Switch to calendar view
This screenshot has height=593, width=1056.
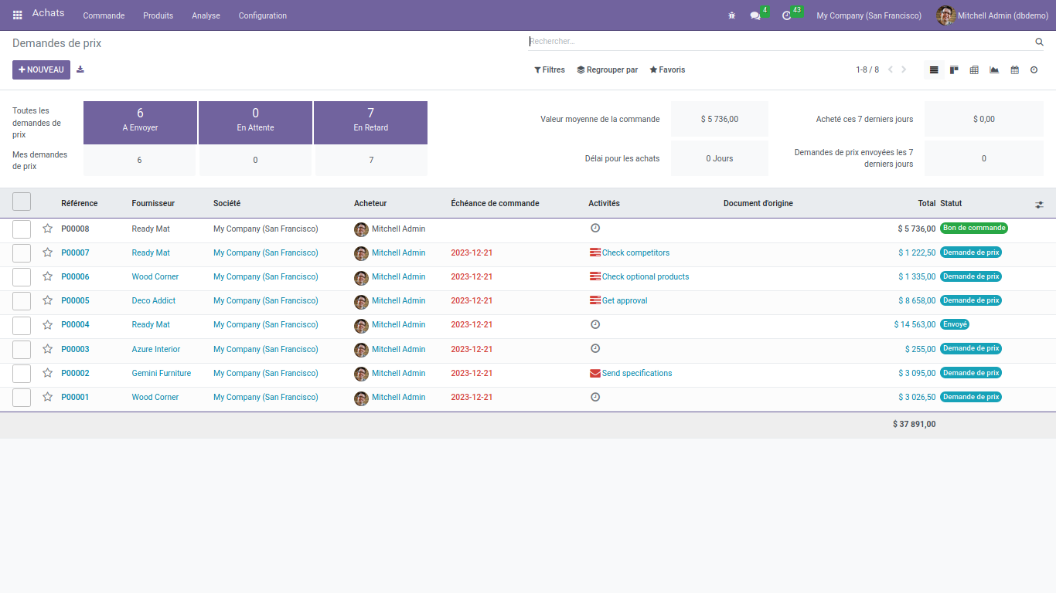1014,70
